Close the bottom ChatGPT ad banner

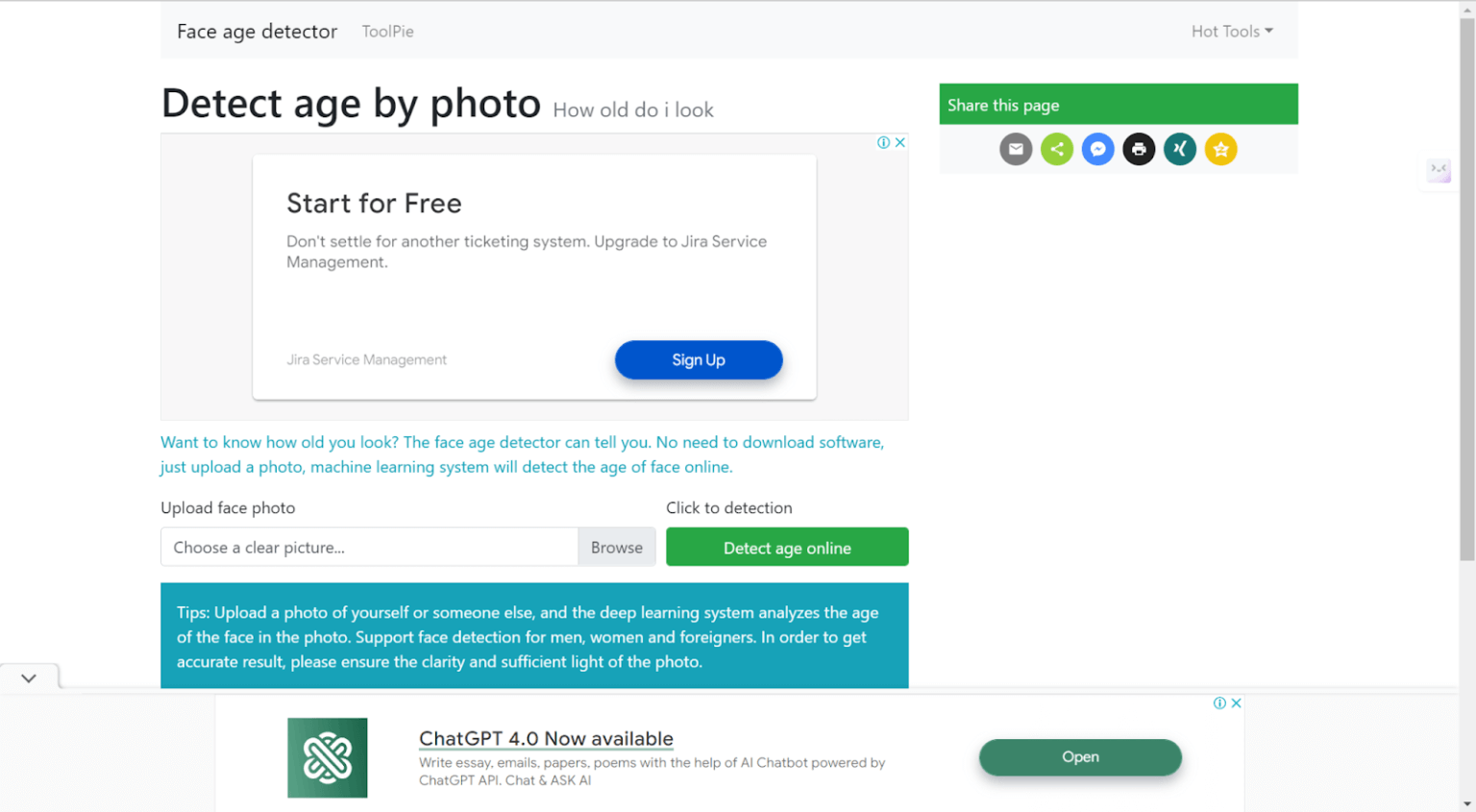click(x=1237, y=703)
